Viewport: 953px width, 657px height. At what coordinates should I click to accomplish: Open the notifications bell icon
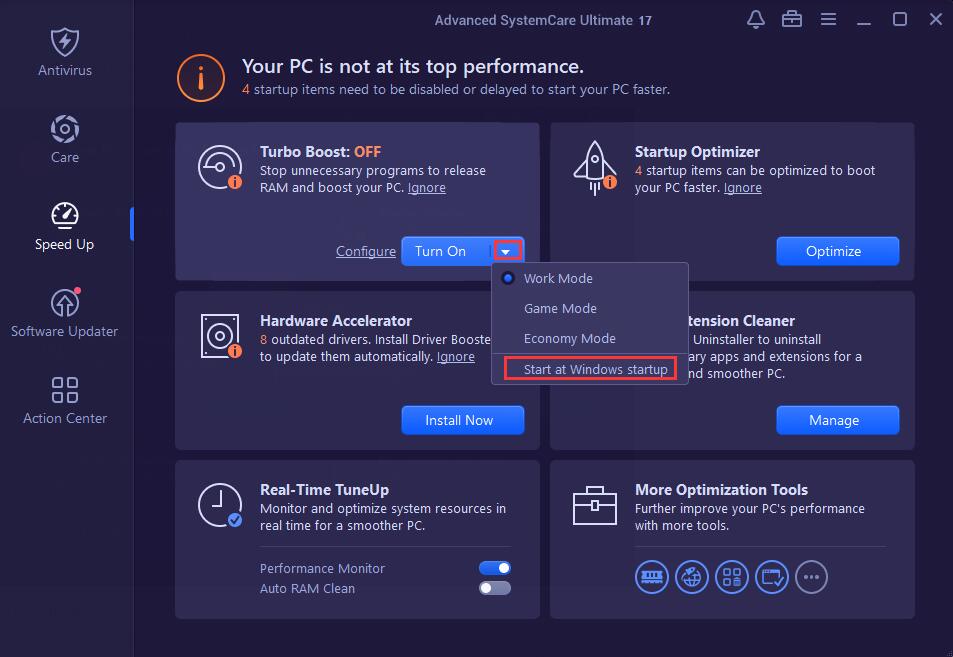[x=755, y=19]
